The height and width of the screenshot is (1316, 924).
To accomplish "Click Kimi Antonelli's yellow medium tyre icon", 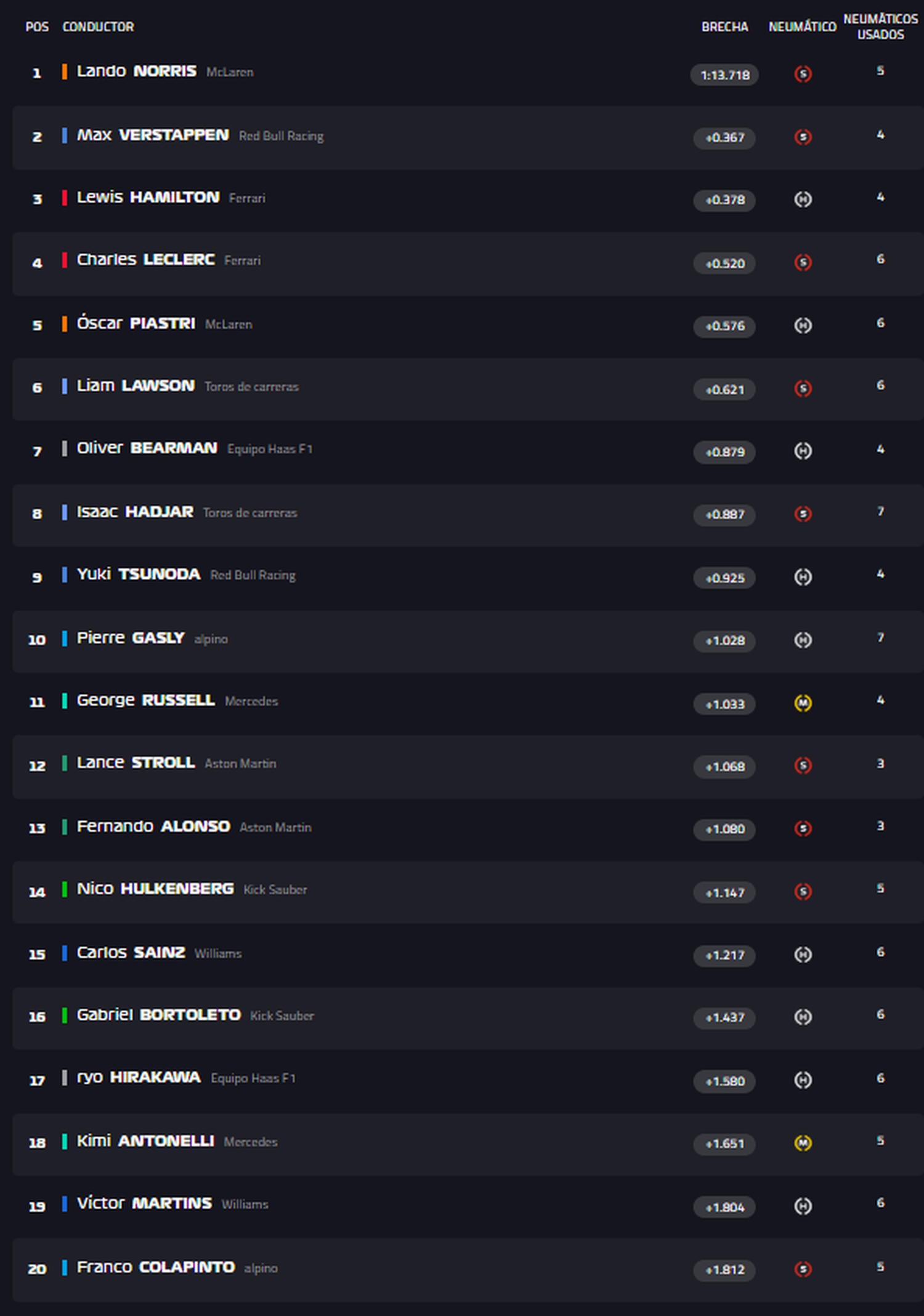I will click(x=803, y=1143).
